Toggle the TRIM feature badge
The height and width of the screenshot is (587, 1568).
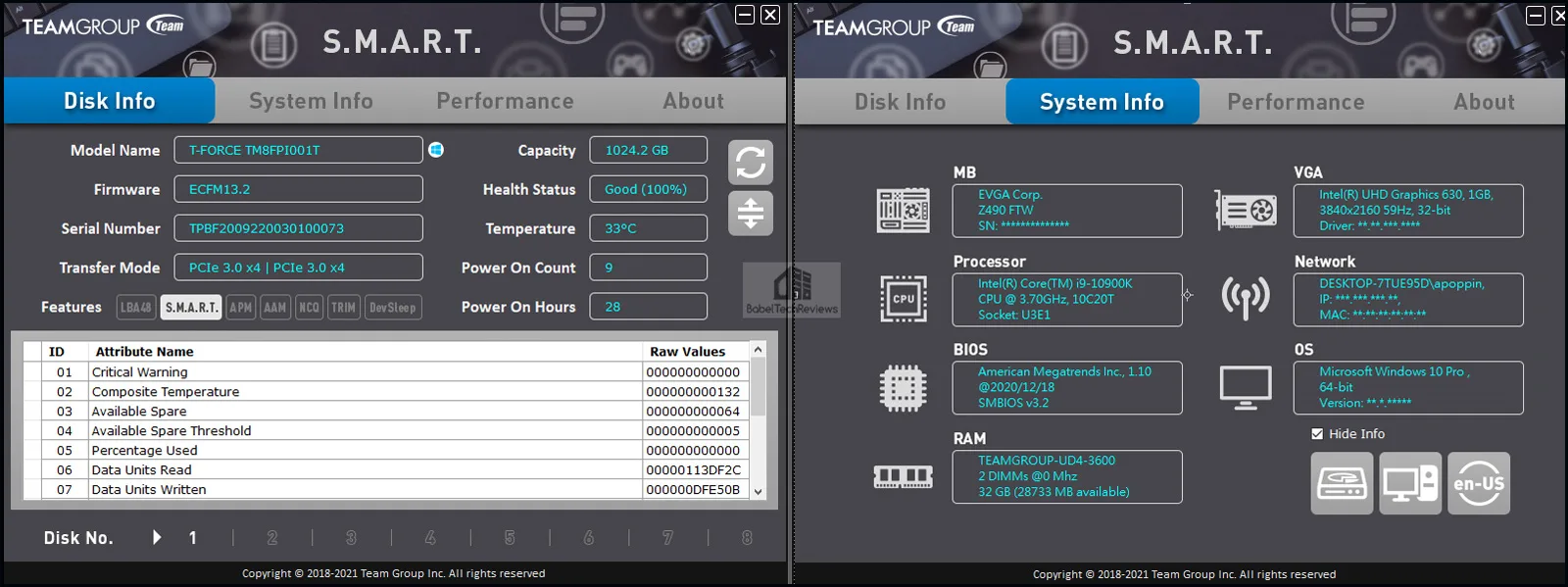tap(343, 308)
